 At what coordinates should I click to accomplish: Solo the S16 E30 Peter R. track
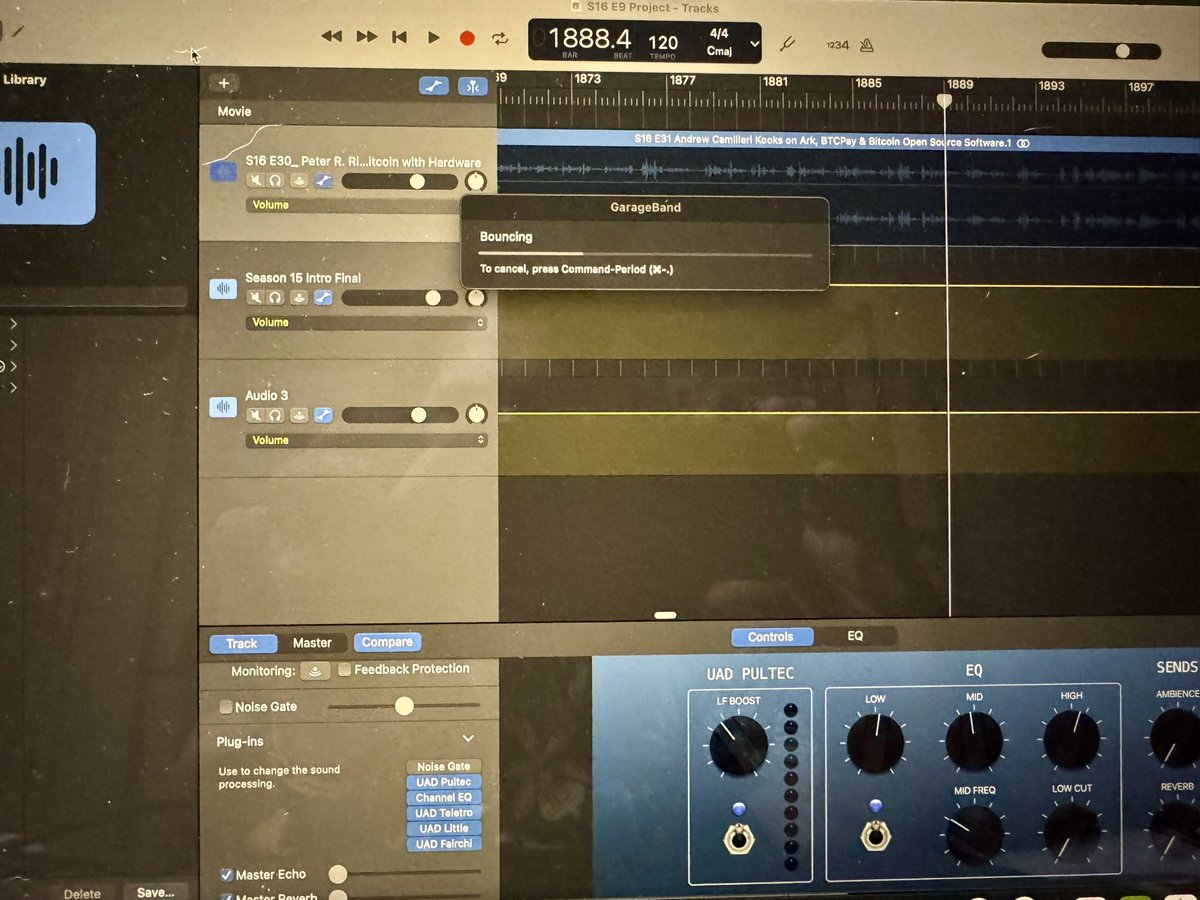pos(274,180)
